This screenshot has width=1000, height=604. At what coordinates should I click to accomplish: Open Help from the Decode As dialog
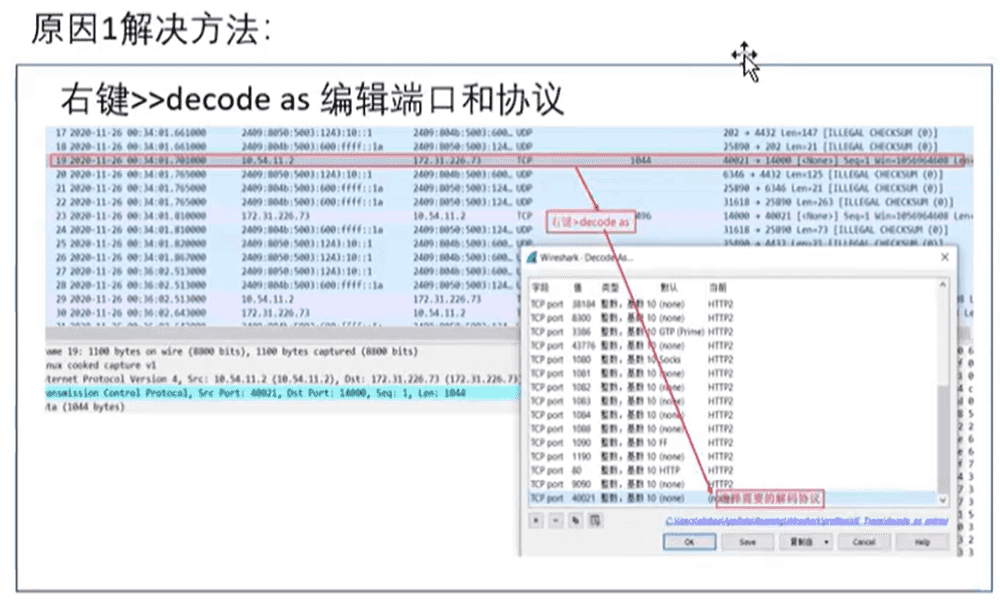coord(921,541)
